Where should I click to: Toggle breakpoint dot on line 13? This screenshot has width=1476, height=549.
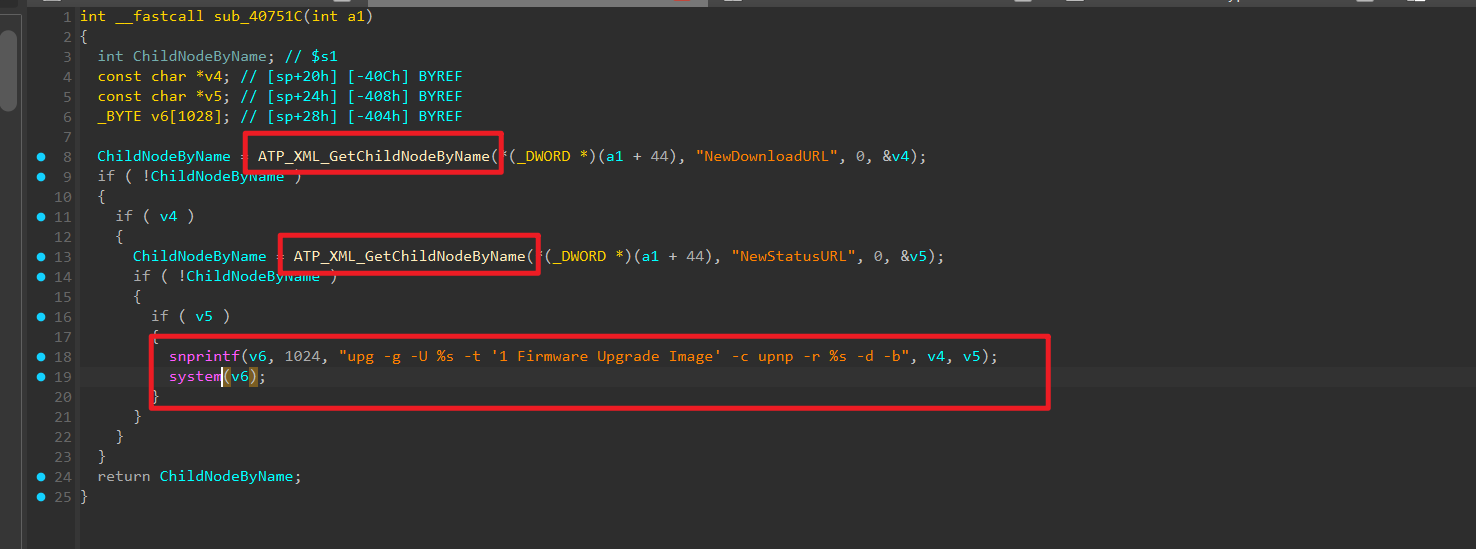pos(41,257)
